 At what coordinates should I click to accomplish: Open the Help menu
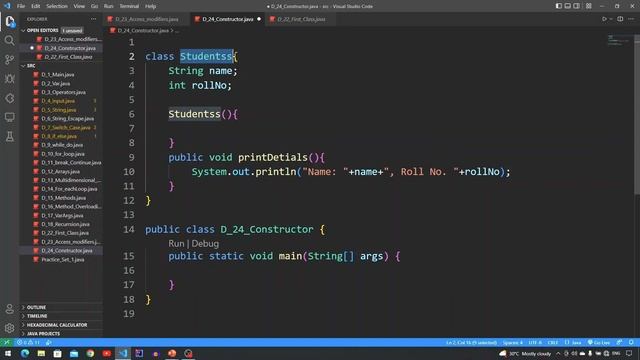pos(150,6)
